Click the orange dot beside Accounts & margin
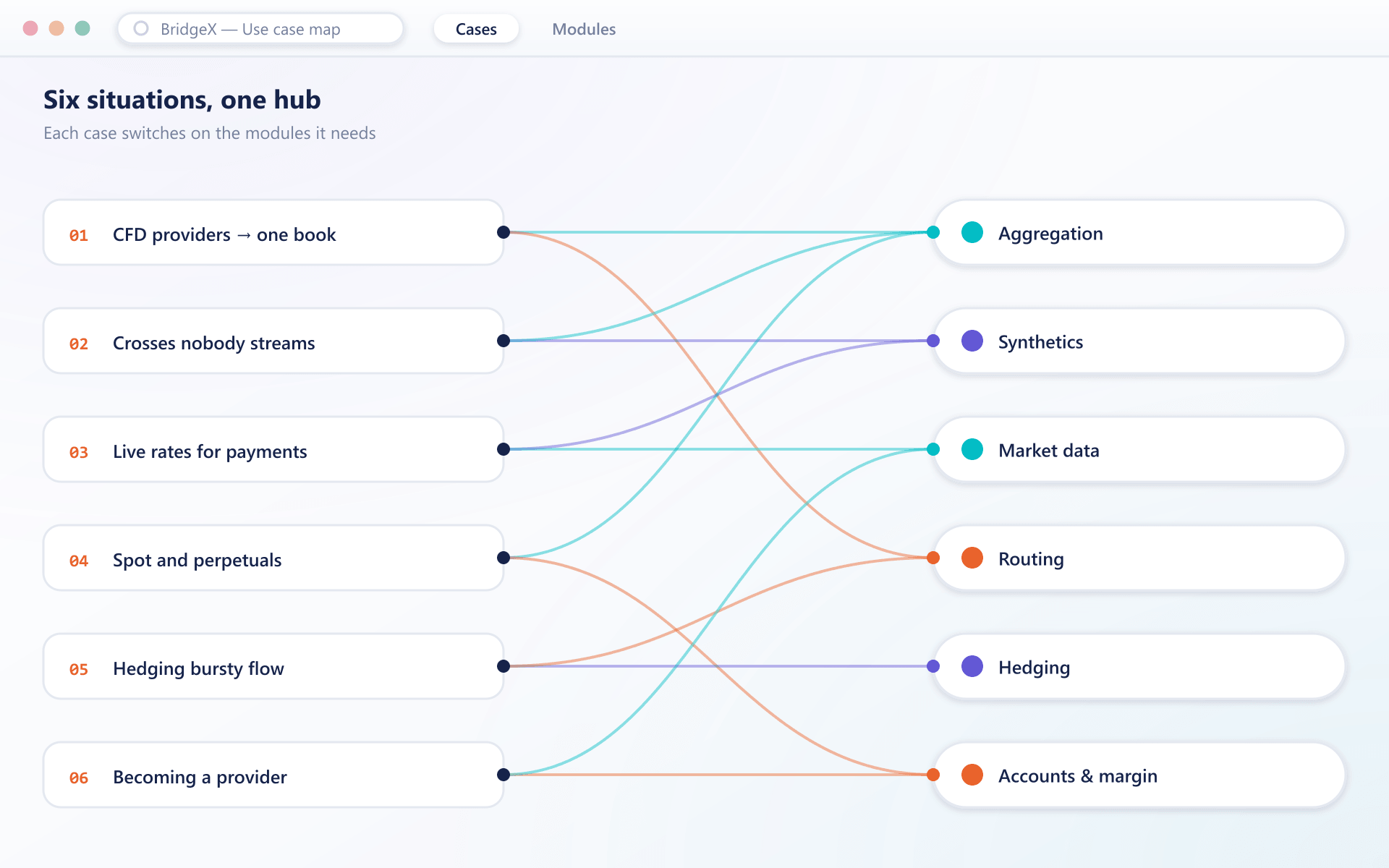The height and width of the screenshot is (868, 1389). coord(972,775)
